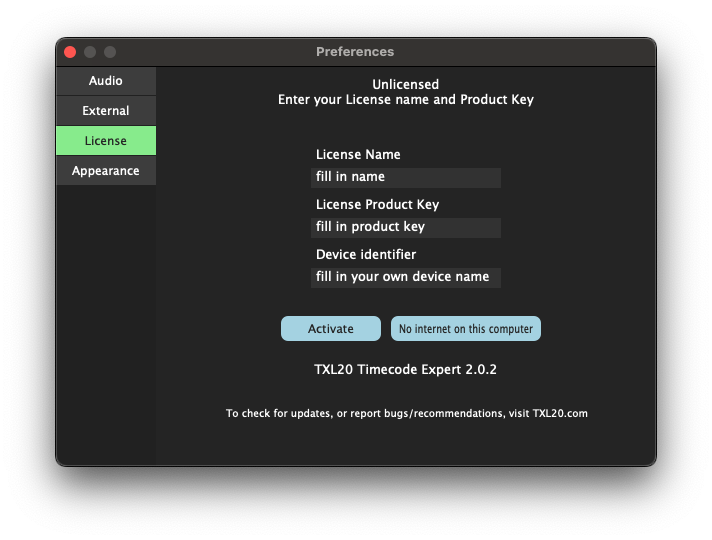Select the highlighted License tab
Image resolution: width=712 pixels, height=540 pixels.
pyautogui.click(x=106, y=141)
